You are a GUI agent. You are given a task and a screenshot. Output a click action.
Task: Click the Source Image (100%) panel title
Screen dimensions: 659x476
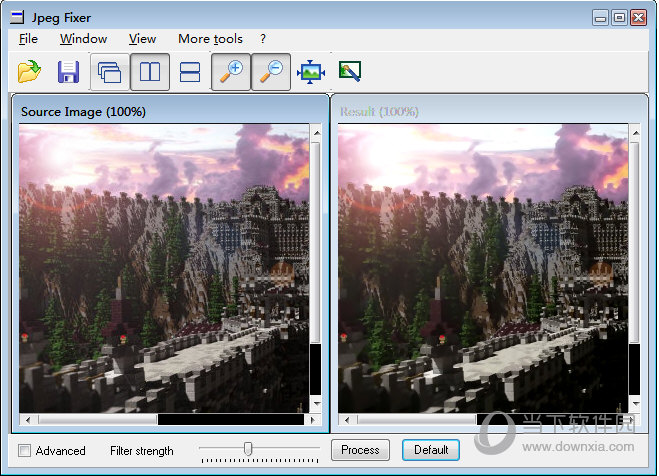tap(83, 112)
